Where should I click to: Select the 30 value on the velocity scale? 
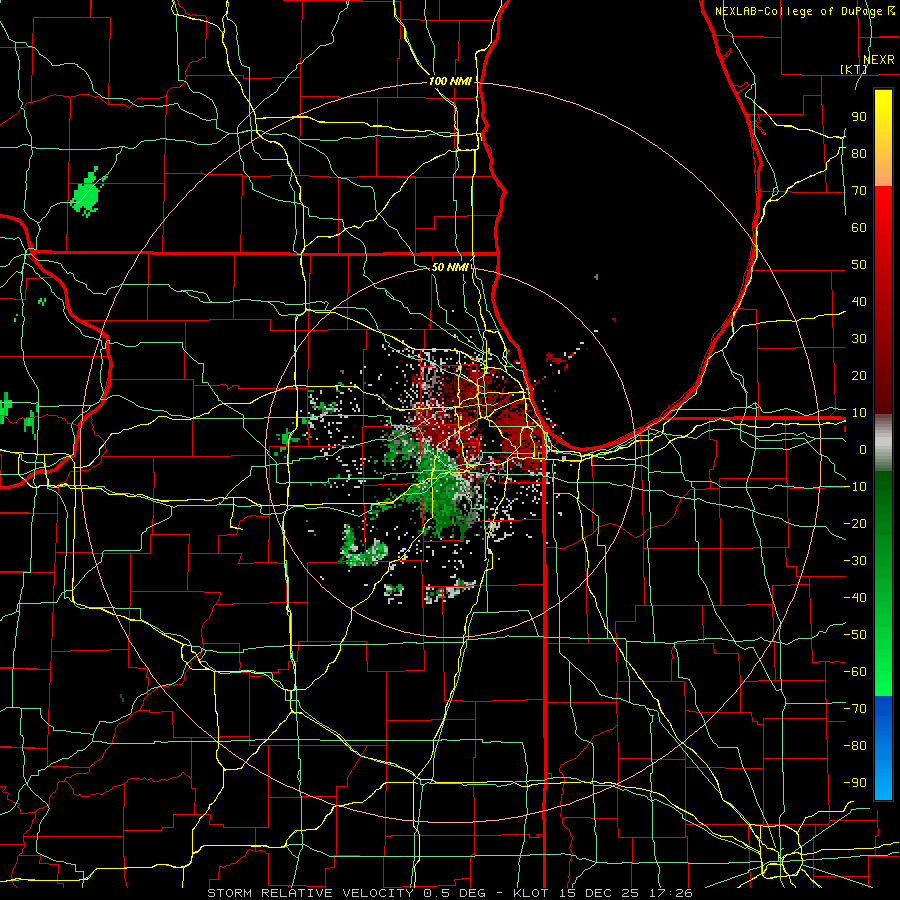[x=859, y=339]
